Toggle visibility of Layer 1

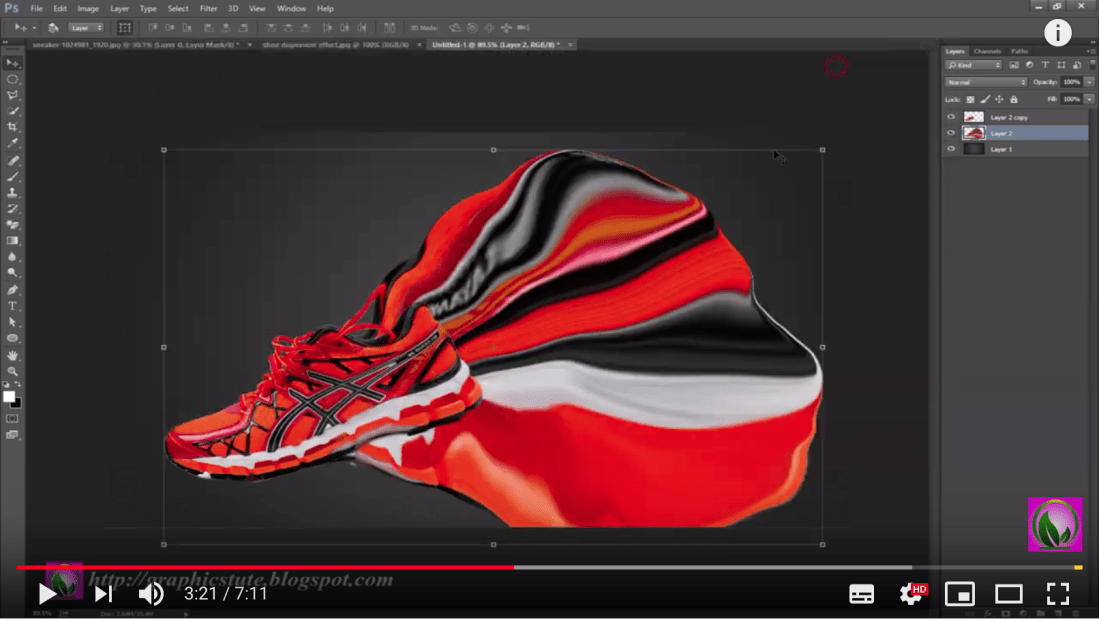click(x=951, y=149)
